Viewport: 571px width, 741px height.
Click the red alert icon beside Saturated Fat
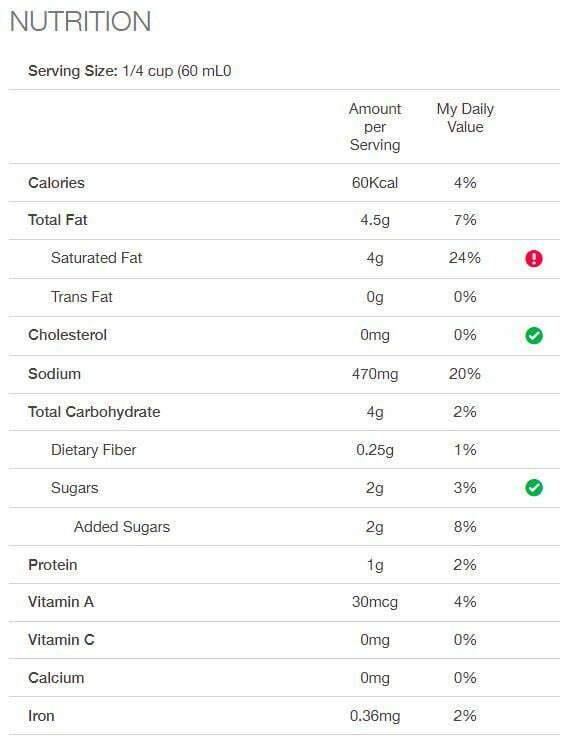click(534, 258)
